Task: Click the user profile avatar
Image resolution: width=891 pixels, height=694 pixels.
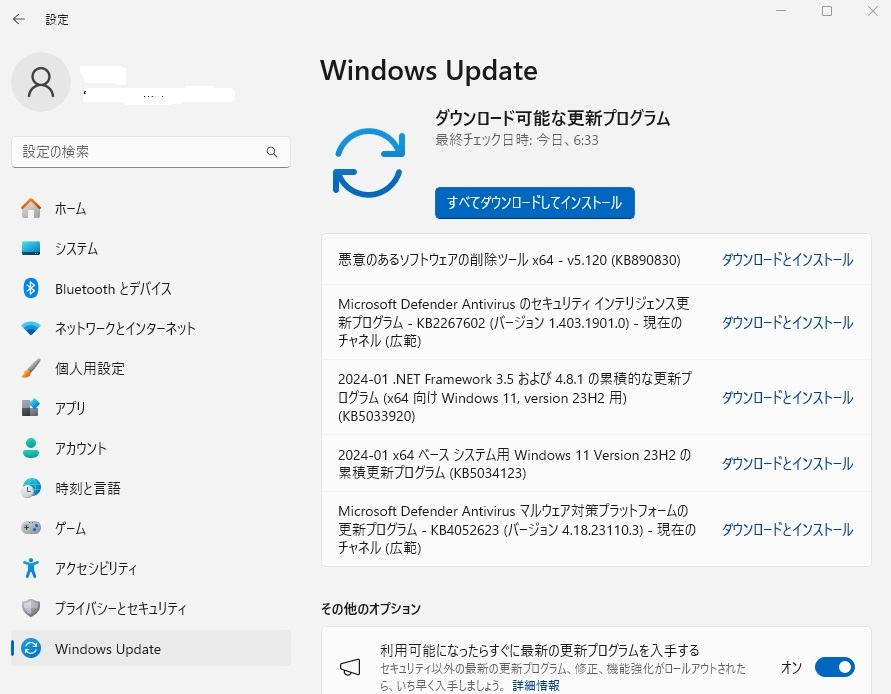Action: click(41, 82)
